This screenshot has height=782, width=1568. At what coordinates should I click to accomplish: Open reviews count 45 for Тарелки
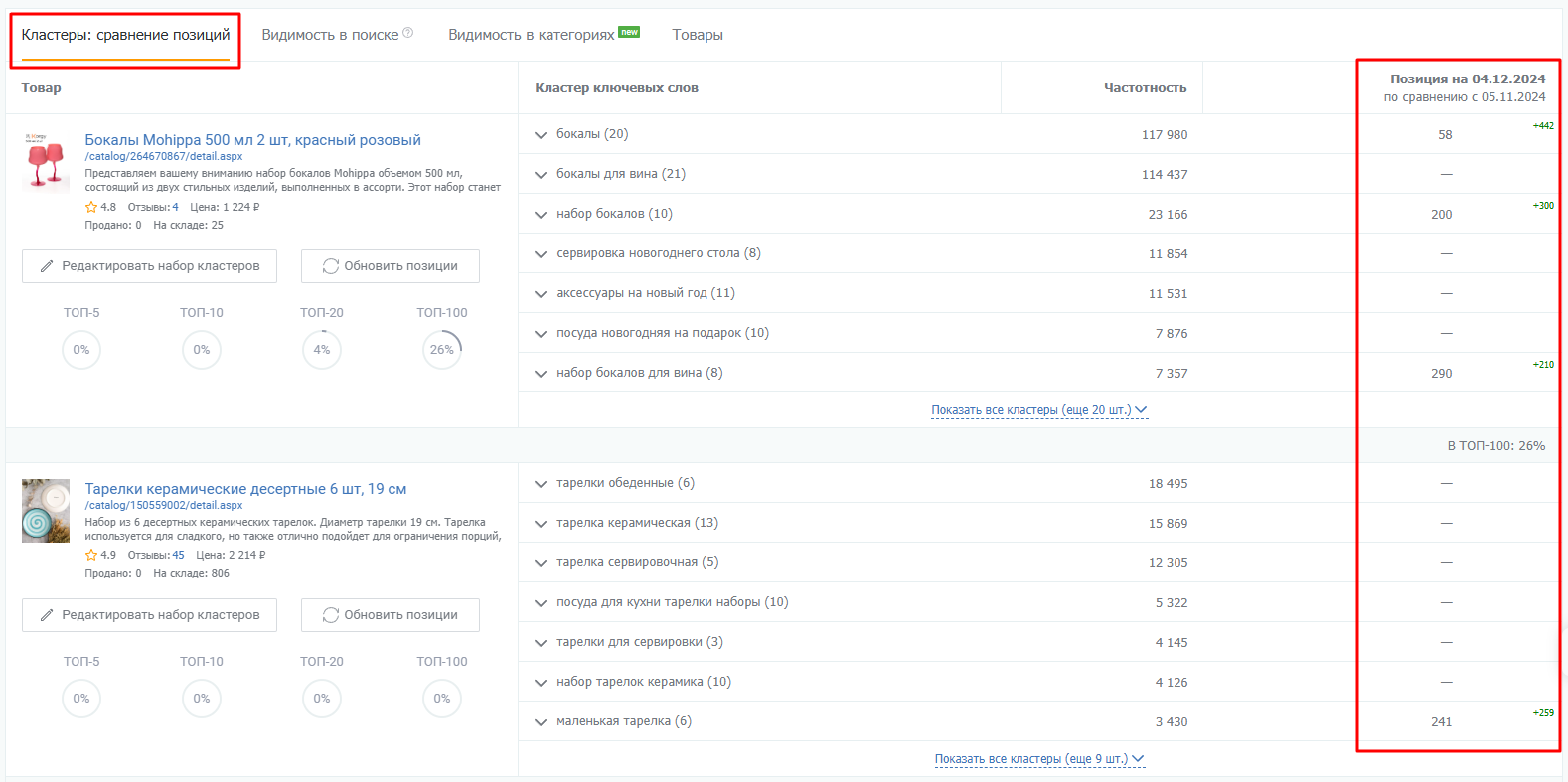tap(178, 555)
